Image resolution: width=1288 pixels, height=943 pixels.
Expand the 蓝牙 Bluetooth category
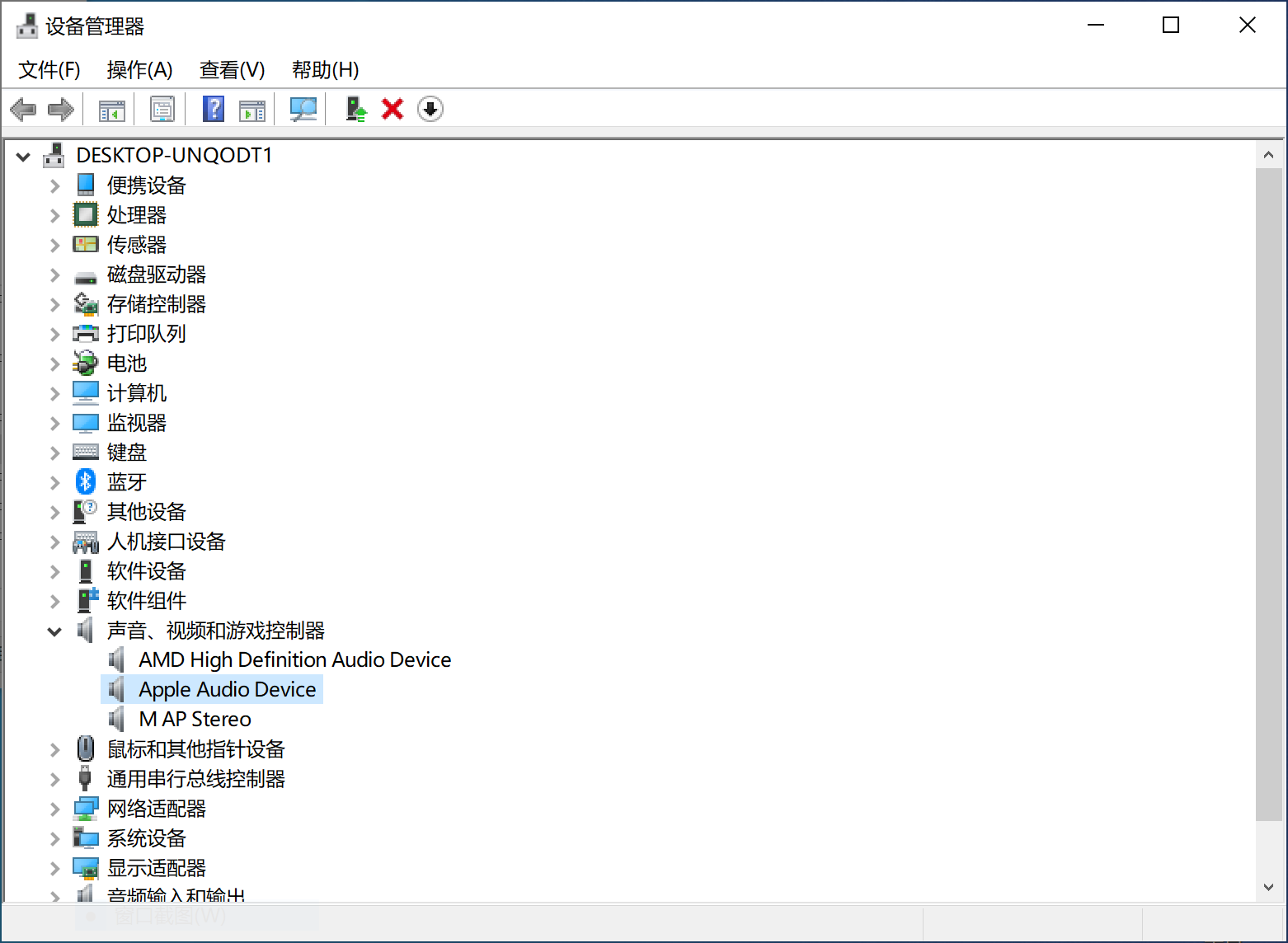pos(54,482)
